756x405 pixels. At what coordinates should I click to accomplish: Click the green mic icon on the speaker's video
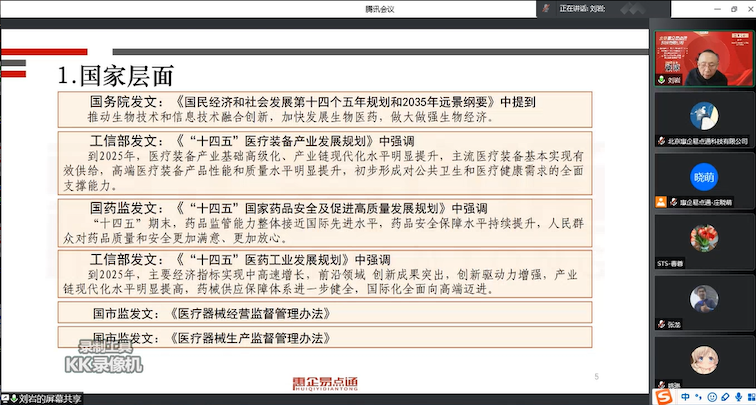point(661,81)
